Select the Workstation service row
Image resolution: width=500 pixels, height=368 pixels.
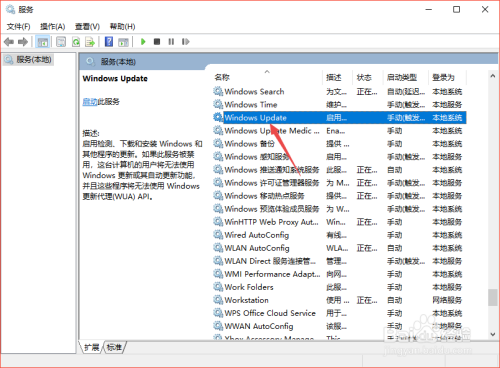[x=339, y=300]
